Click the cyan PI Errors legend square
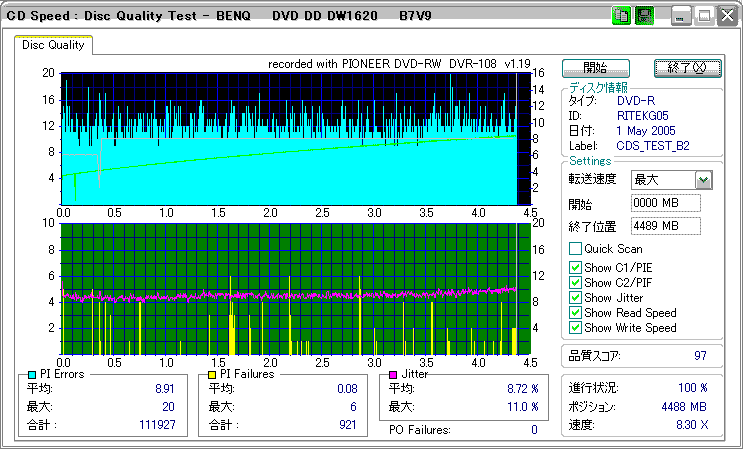The height and width of the screenshot is (449, 743). 31,374
